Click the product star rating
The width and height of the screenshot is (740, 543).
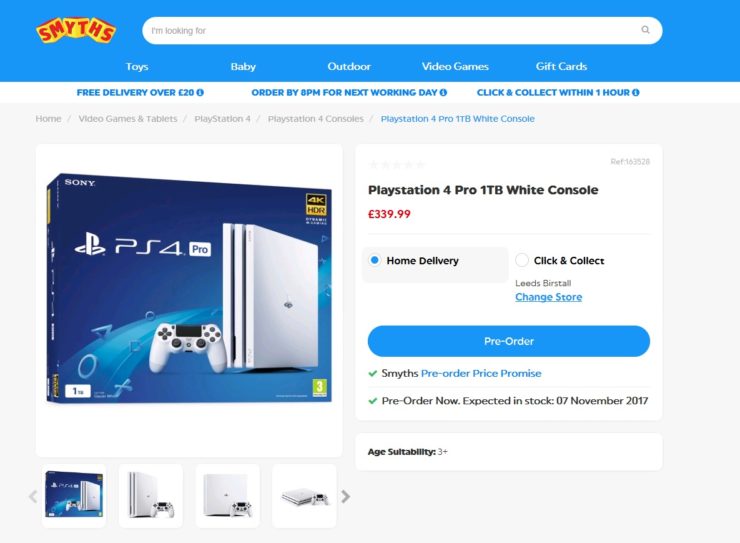pyautogui.click(x=397, y=165)
